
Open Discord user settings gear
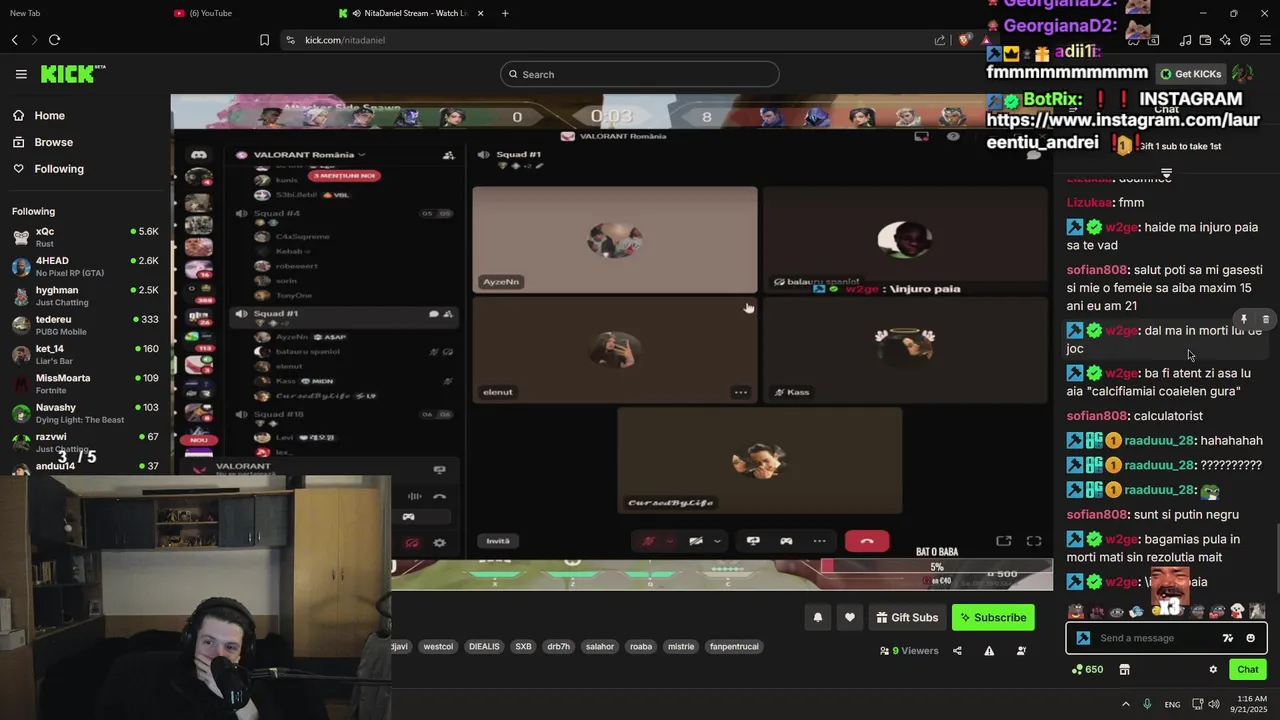coord(439,543)
